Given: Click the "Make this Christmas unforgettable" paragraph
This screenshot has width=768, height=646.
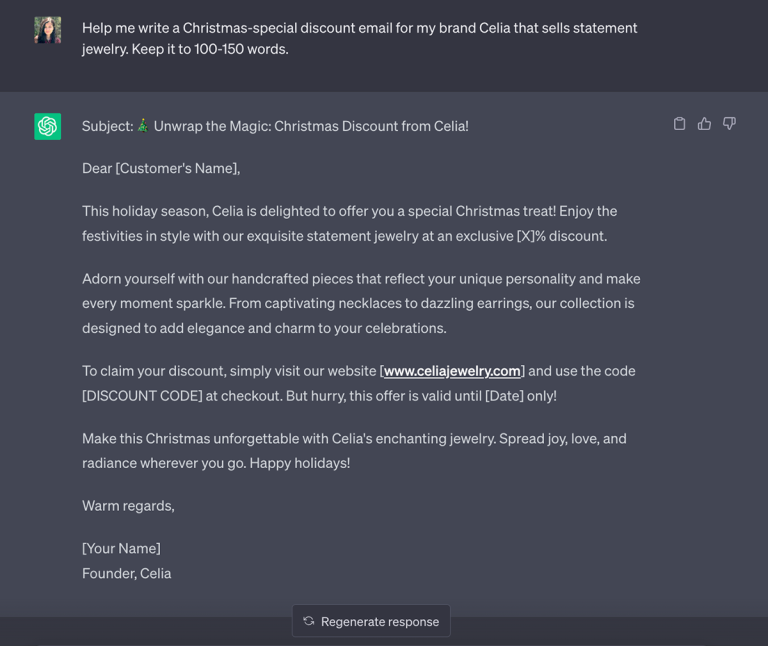Looking at the screenshot, I should pos(354,451).
